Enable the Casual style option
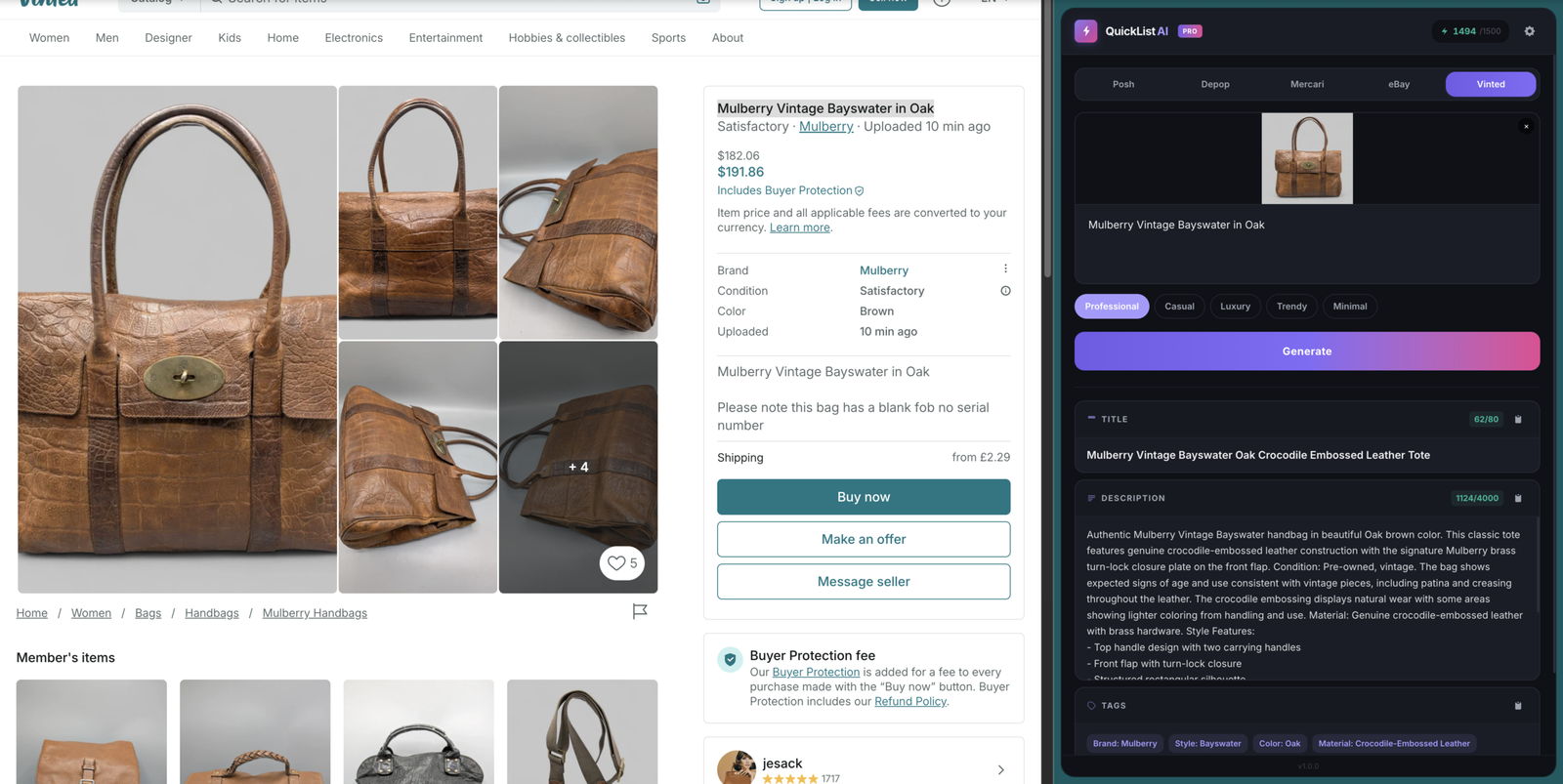The image size is (1563, 784). 1179,306
